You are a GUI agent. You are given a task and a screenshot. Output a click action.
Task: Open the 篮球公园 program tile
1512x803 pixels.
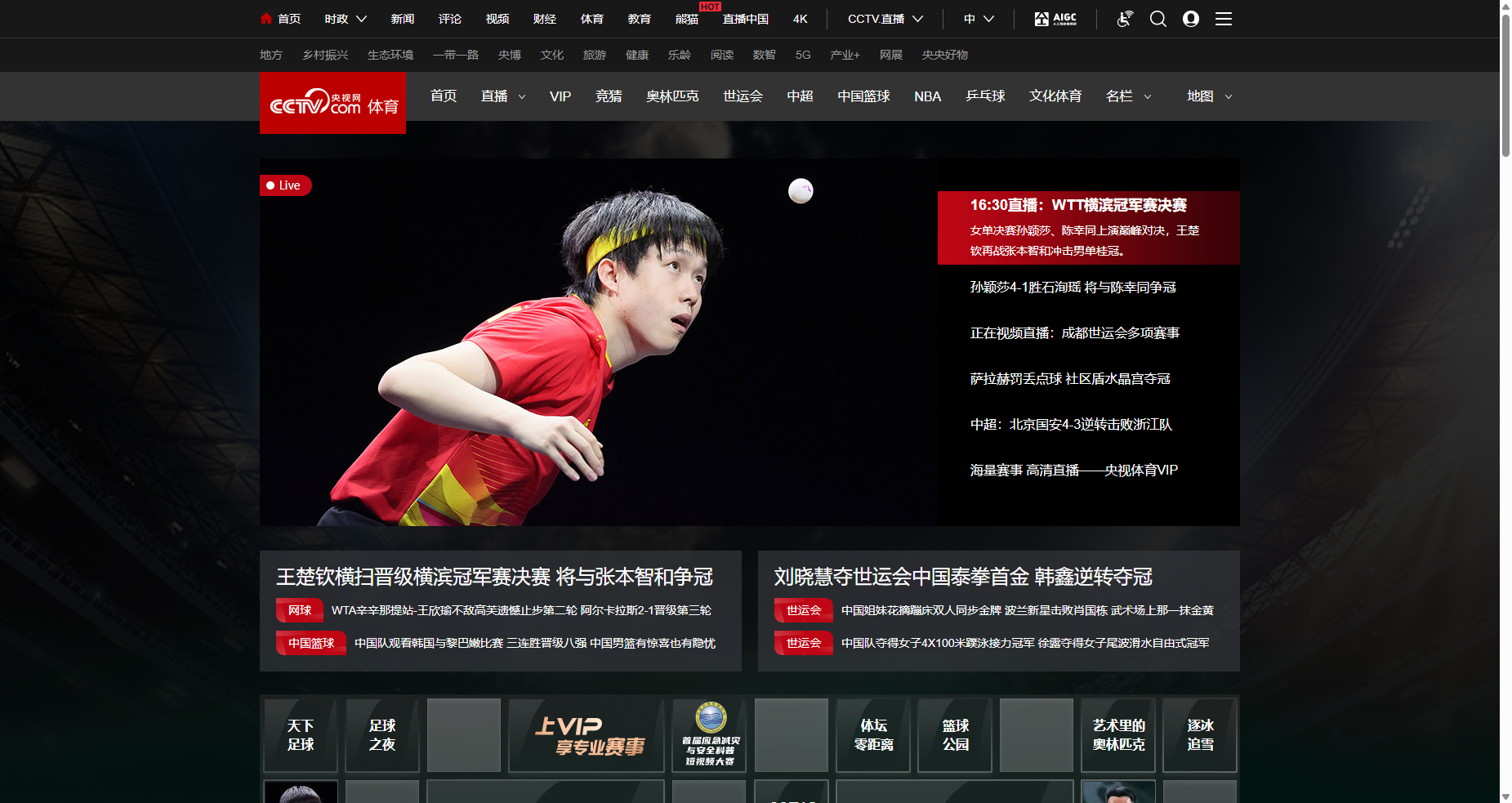(955, 735)
